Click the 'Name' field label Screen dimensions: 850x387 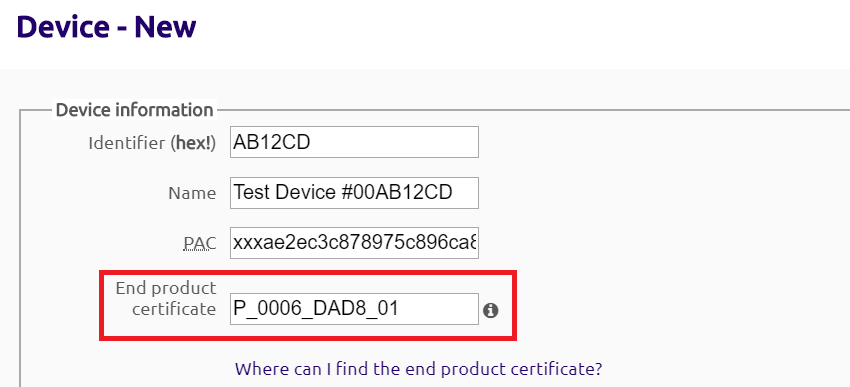(x=192, y=194)
